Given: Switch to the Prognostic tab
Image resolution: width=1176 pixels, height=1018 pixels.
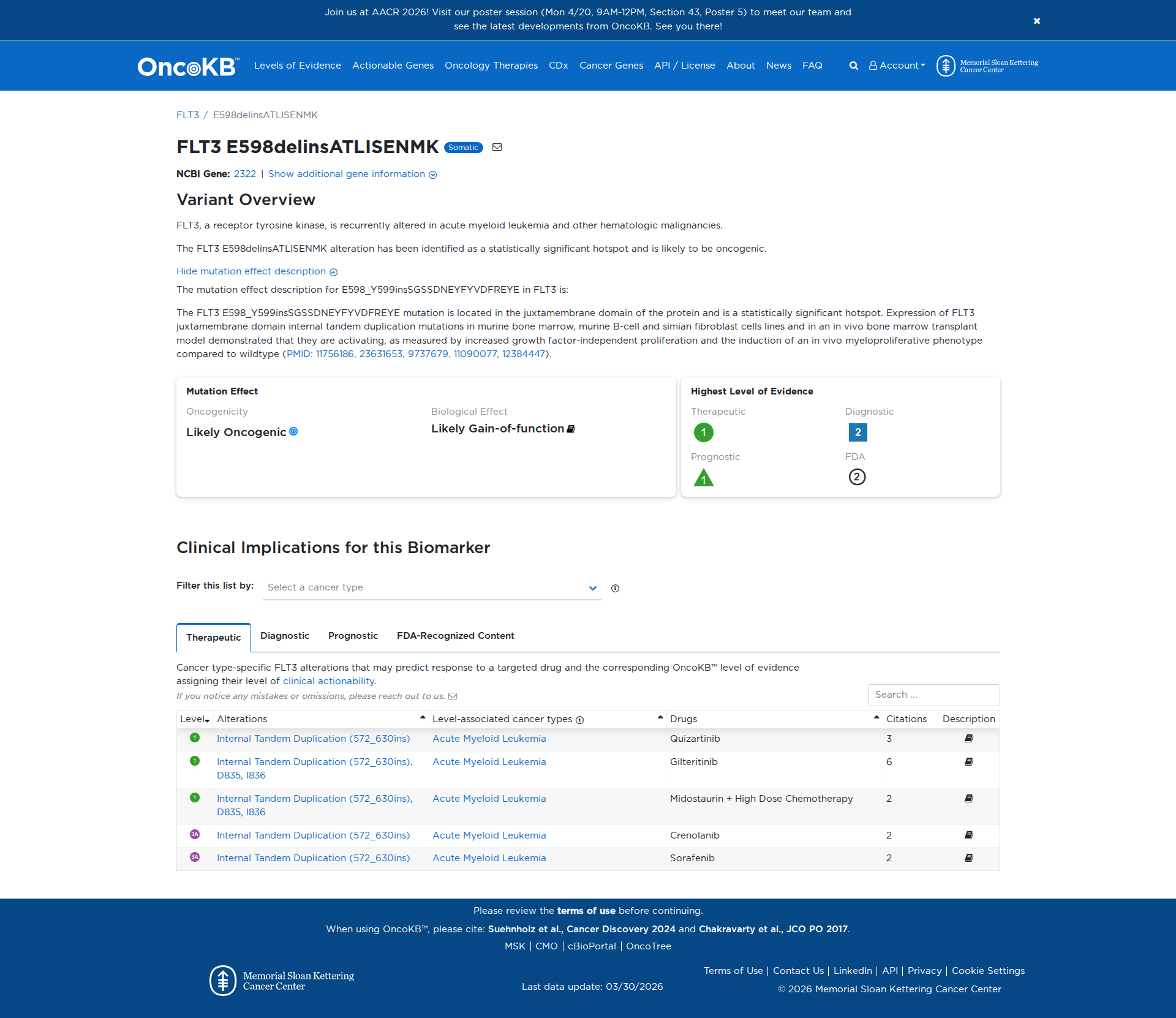Looking at the screenshot, I should tap(353, 636).
